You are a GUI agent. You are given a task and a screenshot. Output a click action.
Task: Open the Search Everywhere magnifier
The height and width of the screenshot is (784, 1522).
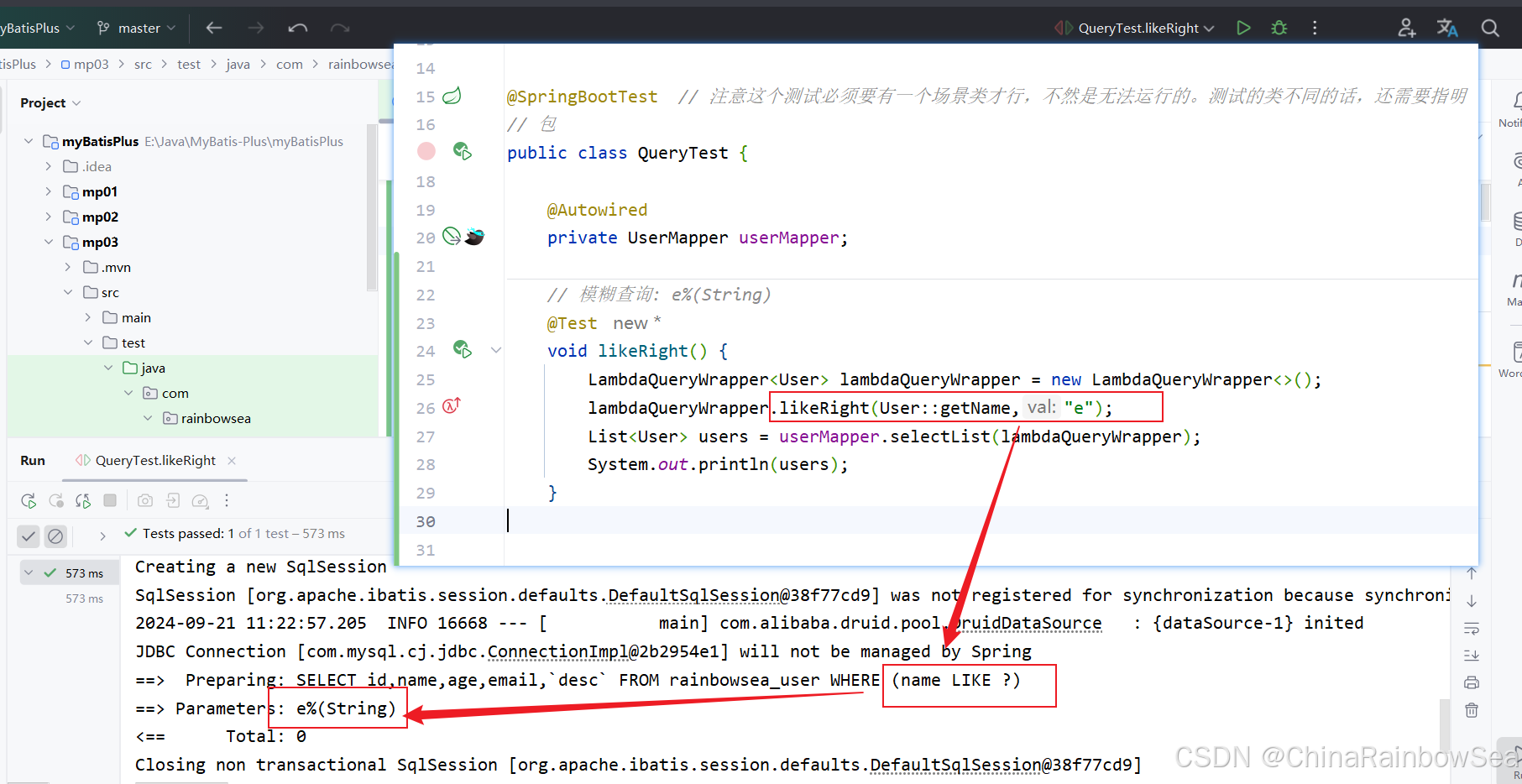coord(1490,28)
